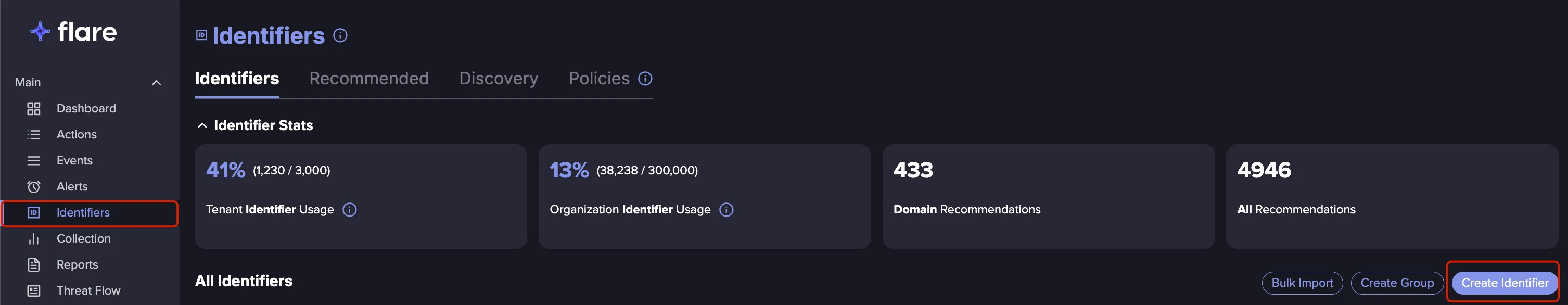Click the flare logo
Image resolution: width=1568 pixels, height=305 pixels.
[x=74, y=32]
